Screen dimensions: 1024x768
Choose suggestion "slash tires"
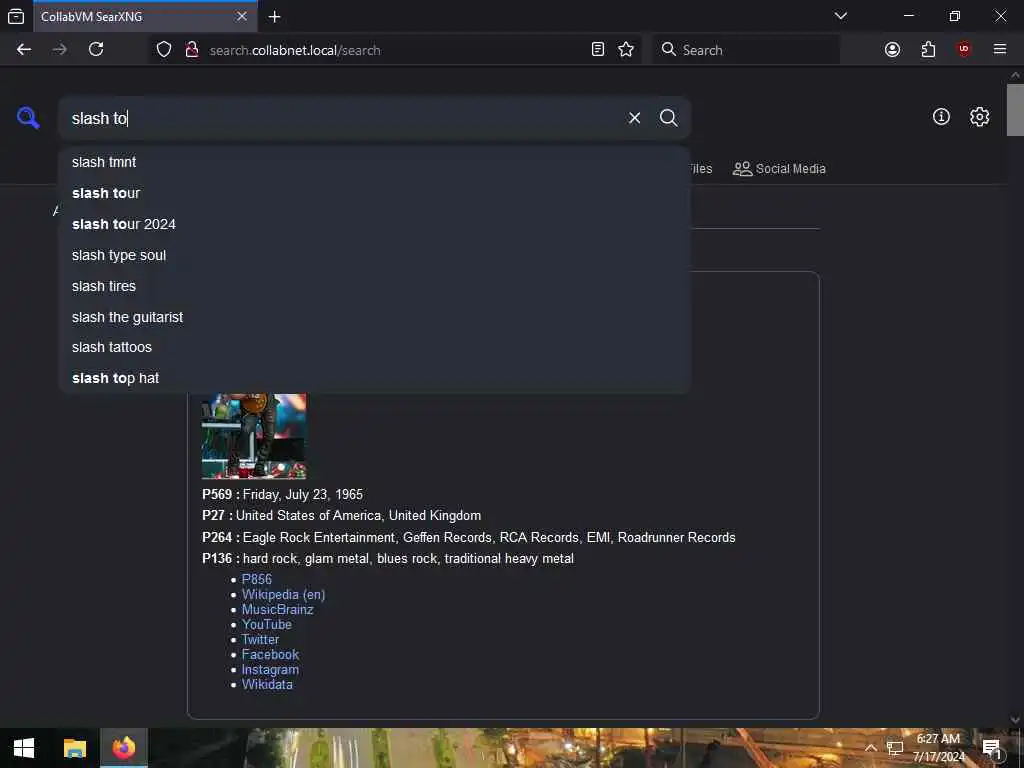click(x=374, y=286)
